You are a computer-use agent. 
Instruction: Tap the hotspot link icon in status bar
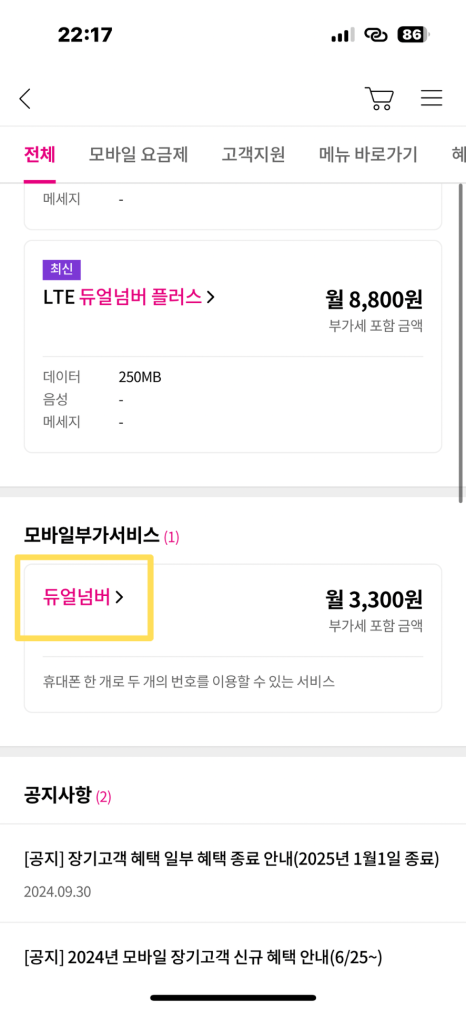(x=376, y=35)
